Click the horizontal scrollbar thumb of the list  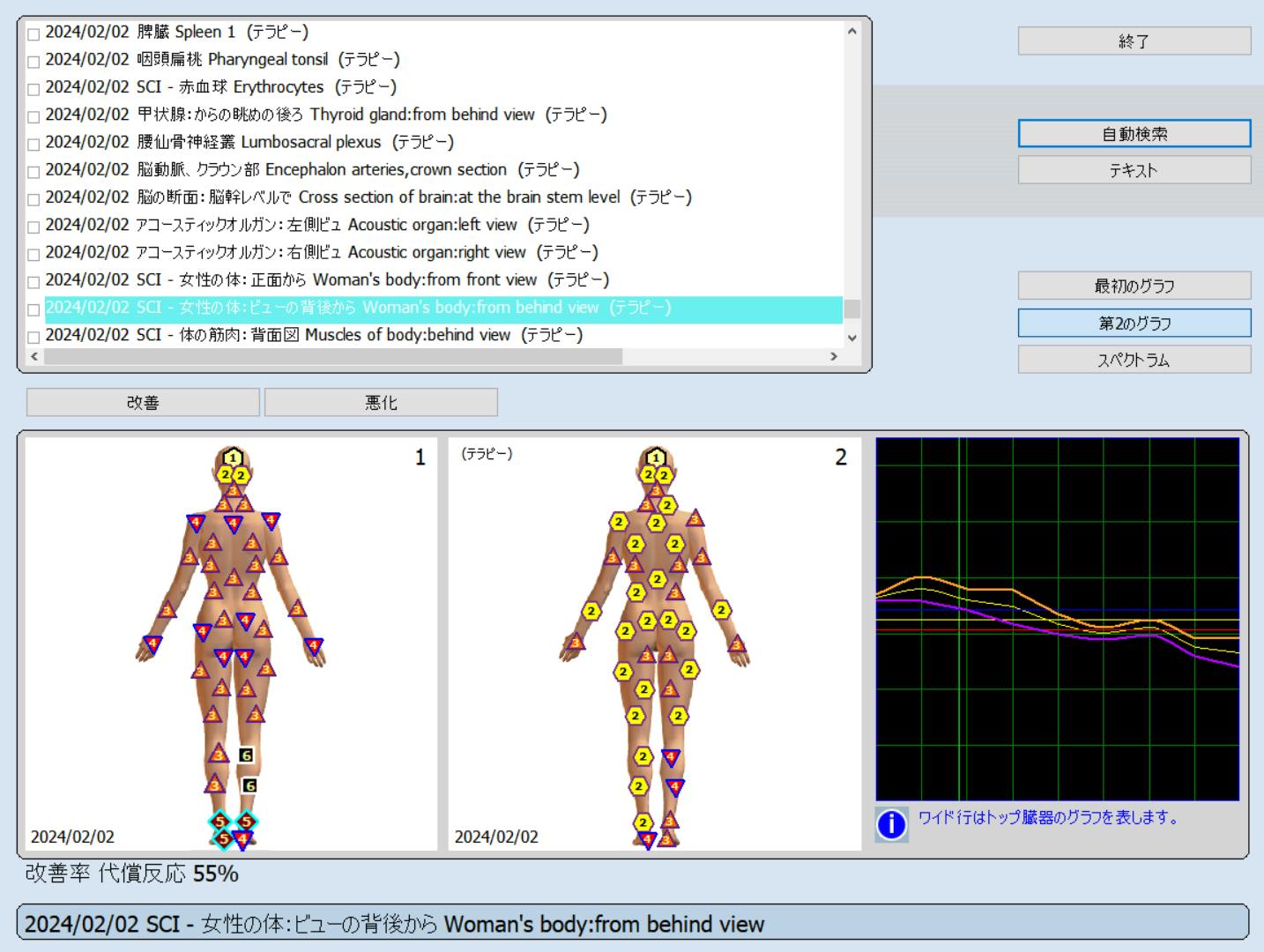(332, 357)
